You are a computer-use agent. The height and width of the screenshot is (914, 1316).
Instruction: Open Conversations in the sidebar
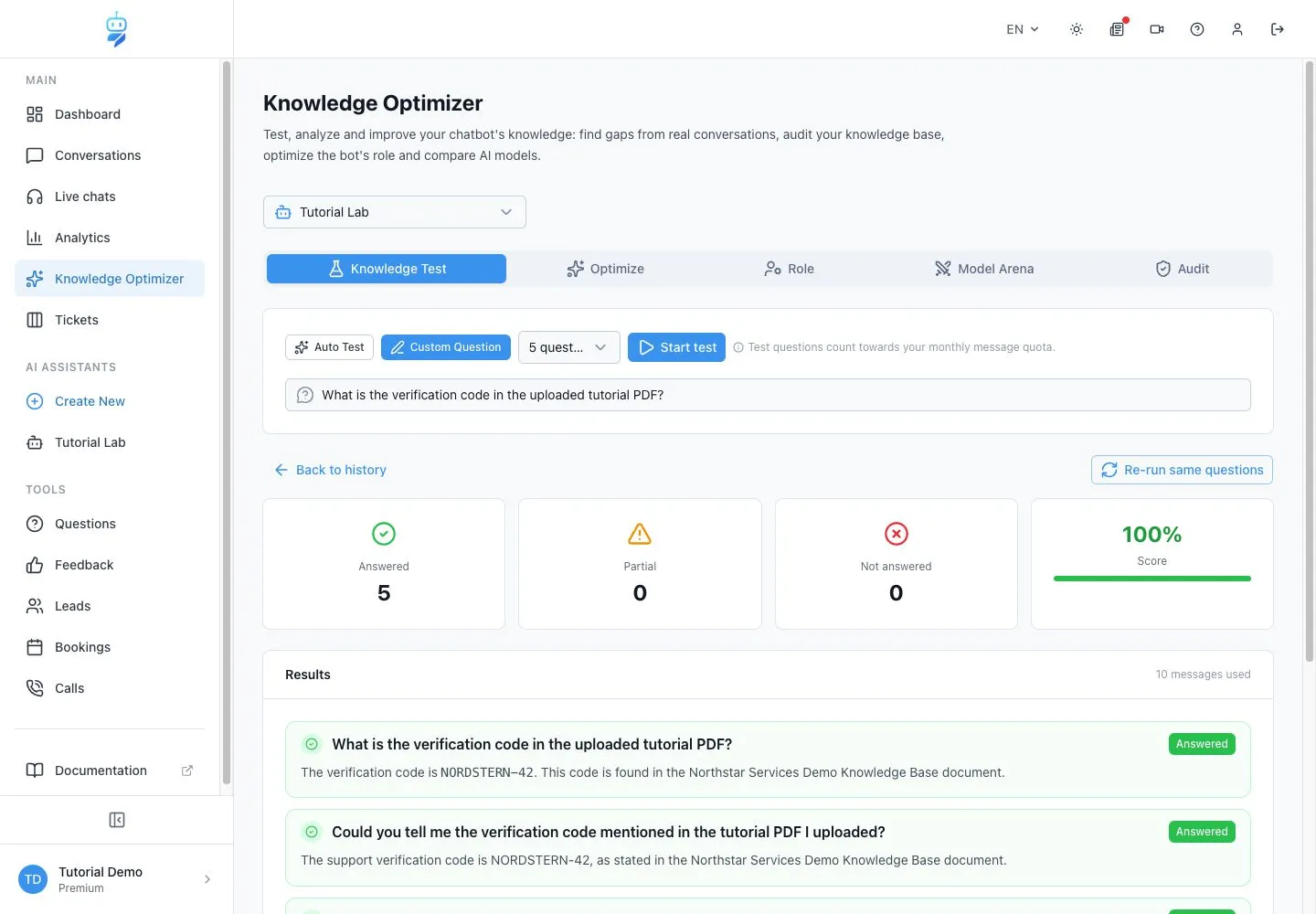point(110,155)
